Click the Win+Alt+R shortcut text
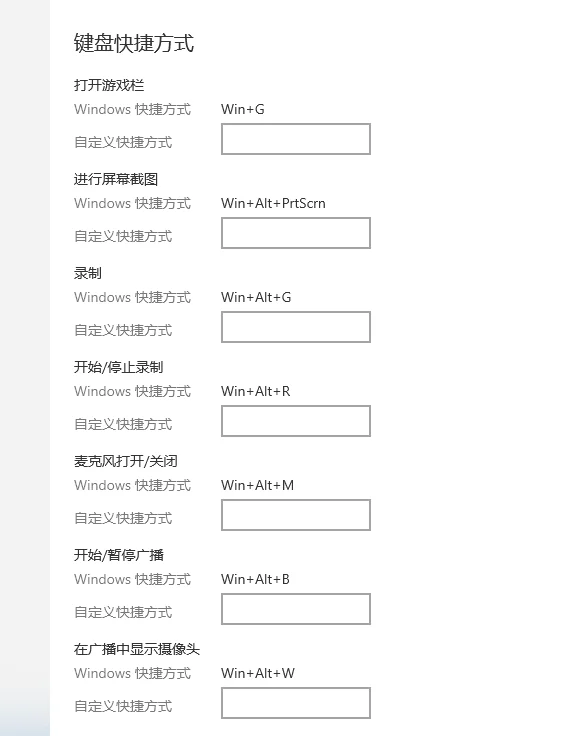The width and height of the screenshot is (576, 736). 256,391
